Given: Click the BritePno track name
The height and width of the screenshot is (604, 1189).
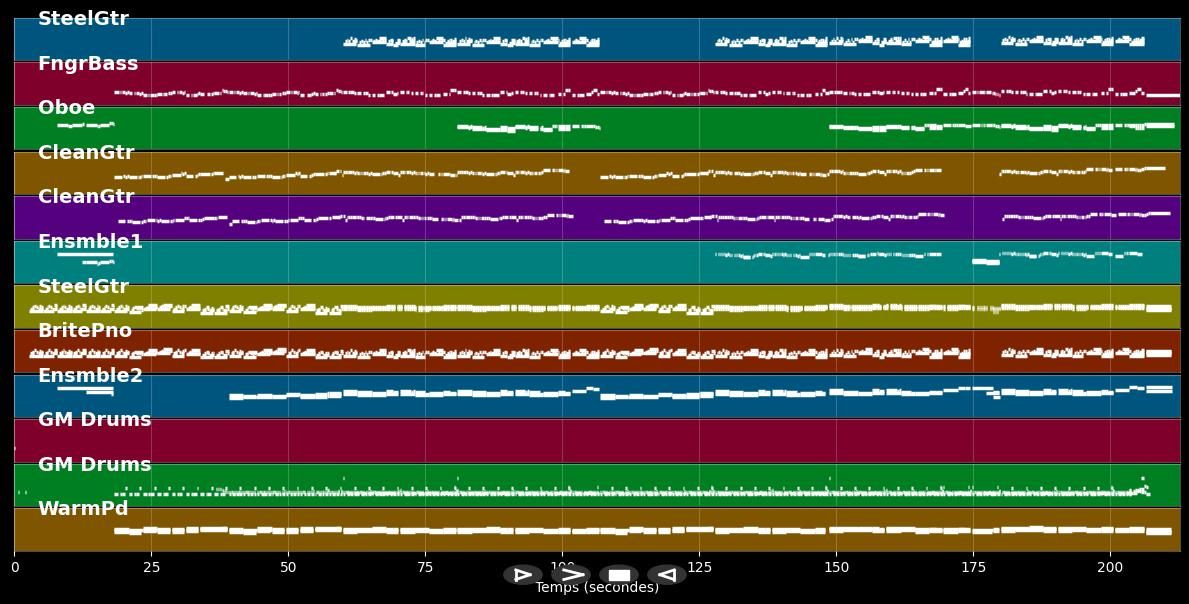Looking at the screenshot, I should pos(85,331).
